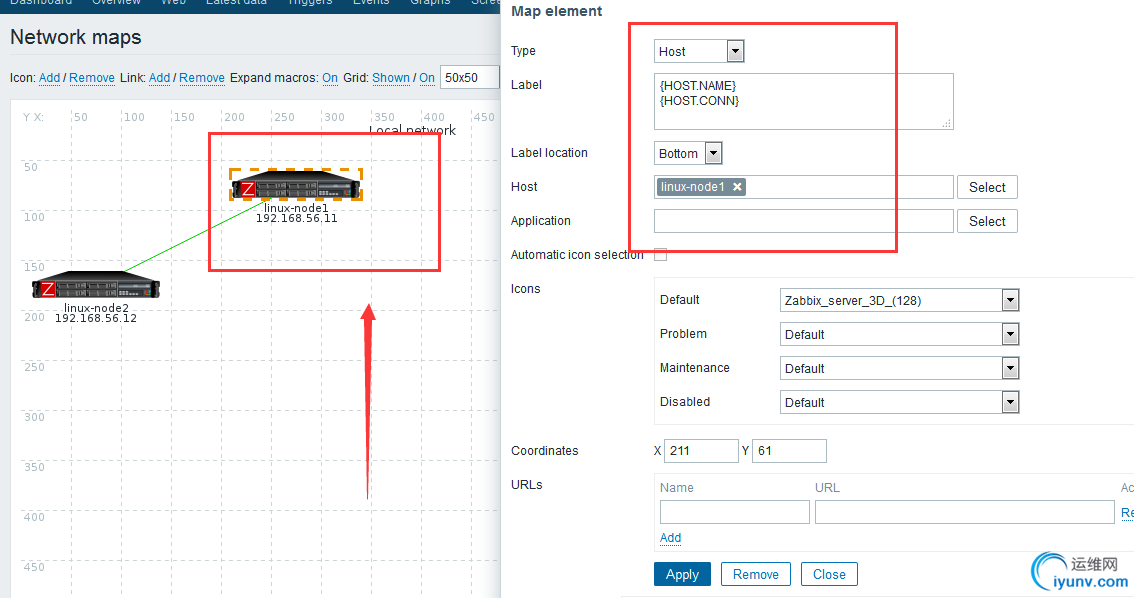Click the Add link under URLs
The image size is (1134, 598).
click(670, 537)
